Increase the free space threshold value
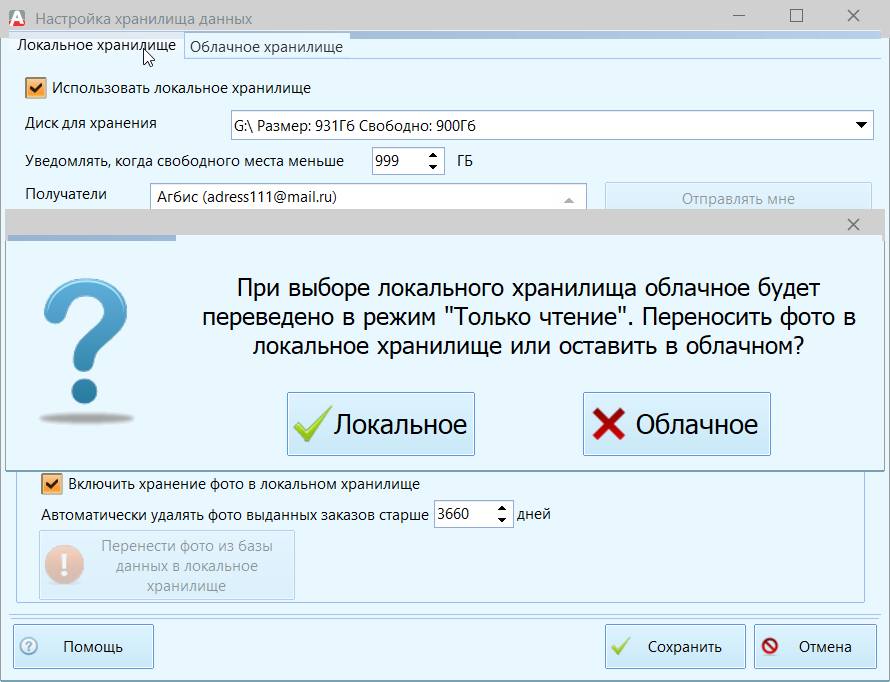The image size is (890, 682). (433, 155)
